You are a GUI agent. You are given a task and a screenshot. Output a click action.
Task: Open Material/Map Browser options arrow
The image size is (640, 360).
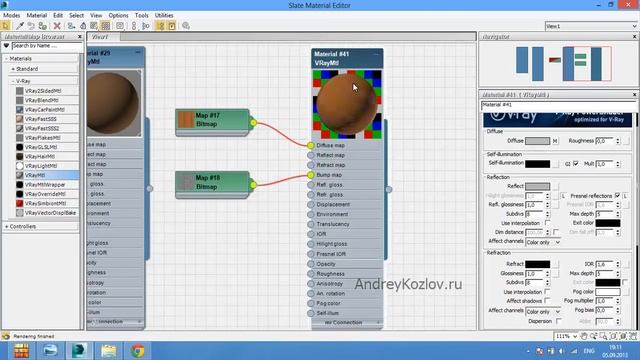click(x=6, y=46)
